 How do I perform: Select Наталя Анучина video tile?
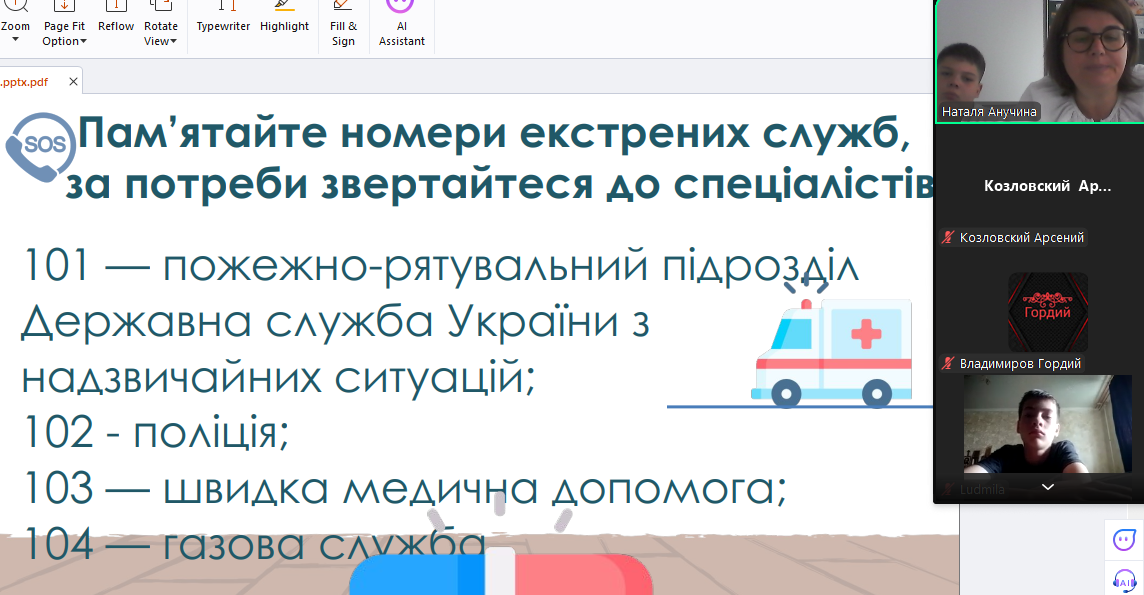1039,61
